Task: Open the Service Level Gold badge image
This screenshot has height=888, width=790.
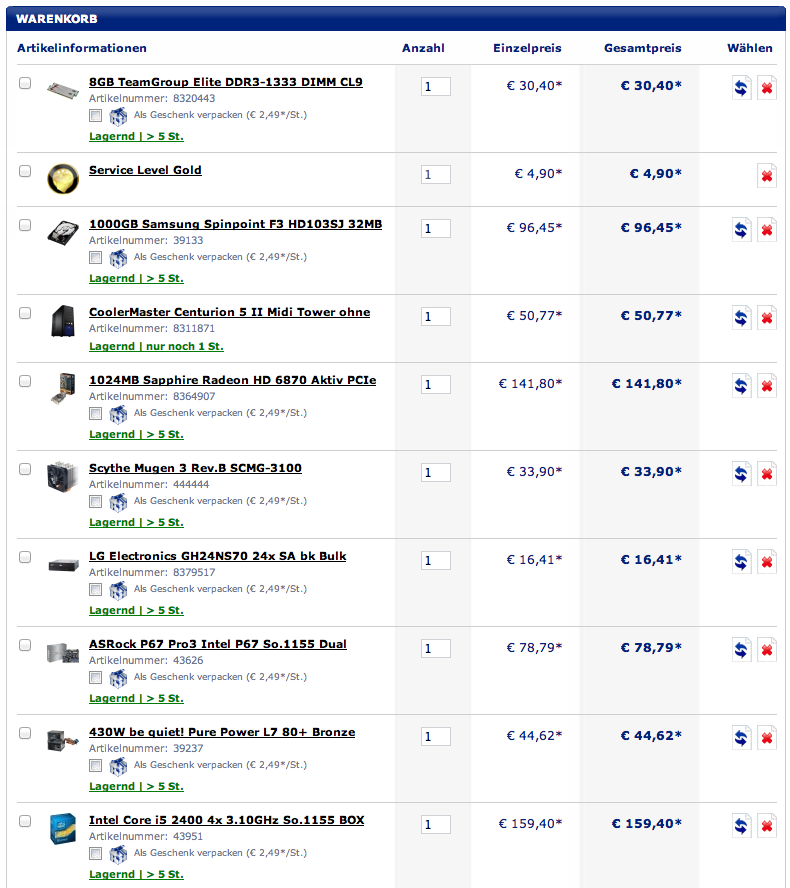Action: click(62, 178)
